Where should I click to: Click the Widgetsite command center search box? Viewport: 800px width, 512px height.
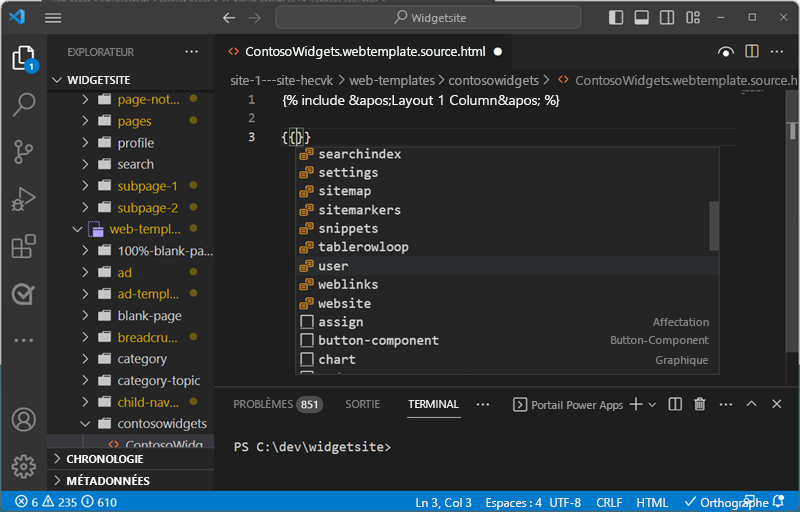428,18
